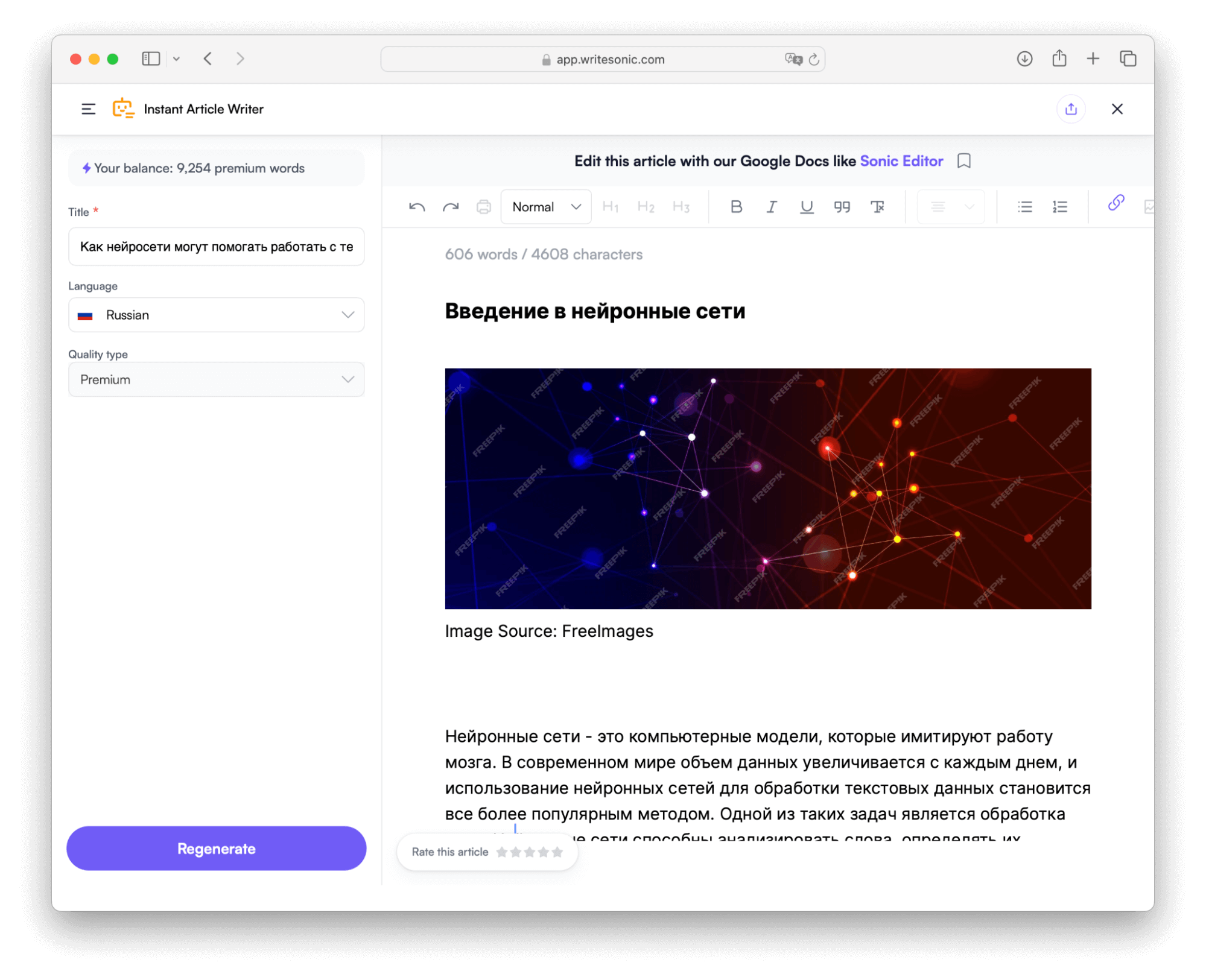The image size is (1206, 980).
Task: Toggle italic formatting
Action: pyautogui.click(x=771, y=207)
